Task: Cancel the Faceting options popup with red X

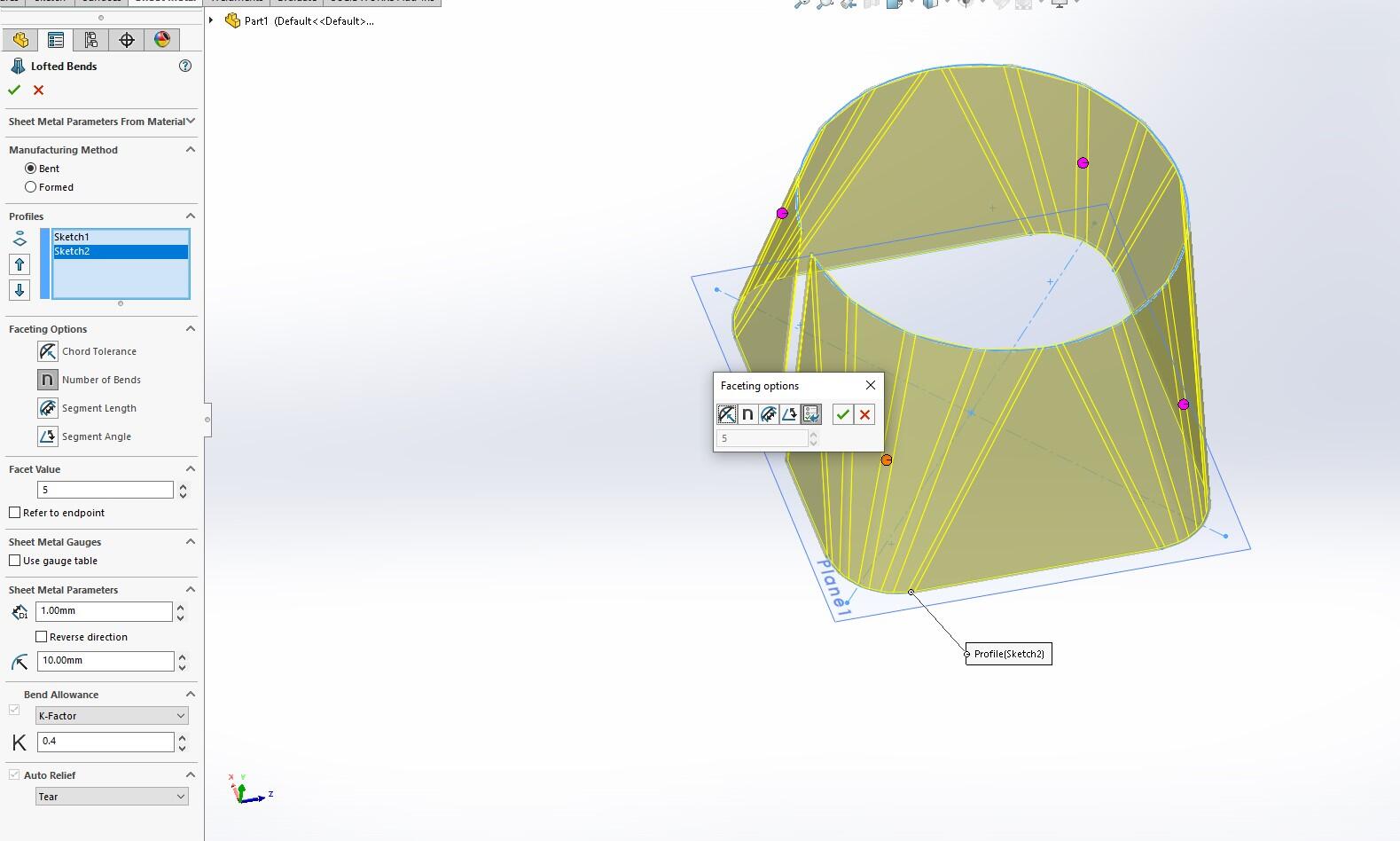Action: (x=865, y=414)
